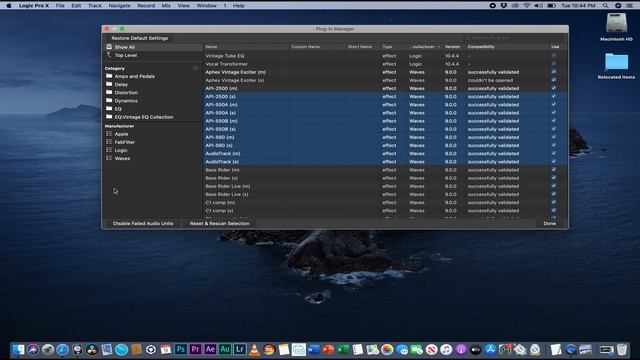Image resolution: width=640 pixels, height=360 pixels.
Task: Click Reset & Rescan Selection button
Action: (220, 223)
